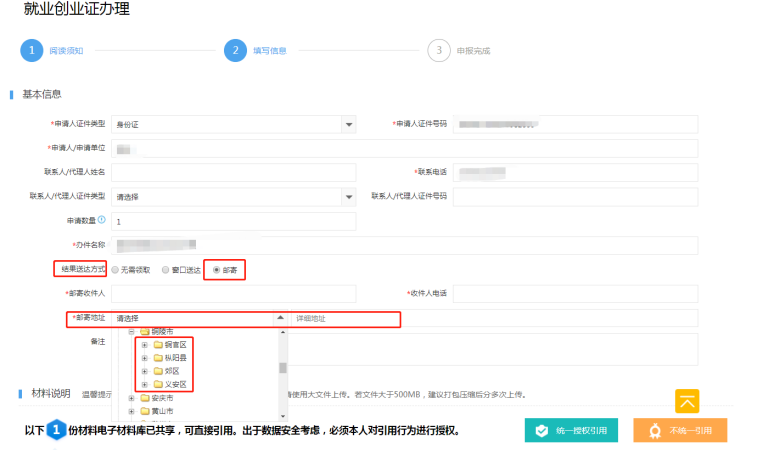This screenshot has width=758, height=451.
Task: Select the 邮寄 radio option
Action: coord(217,270)
